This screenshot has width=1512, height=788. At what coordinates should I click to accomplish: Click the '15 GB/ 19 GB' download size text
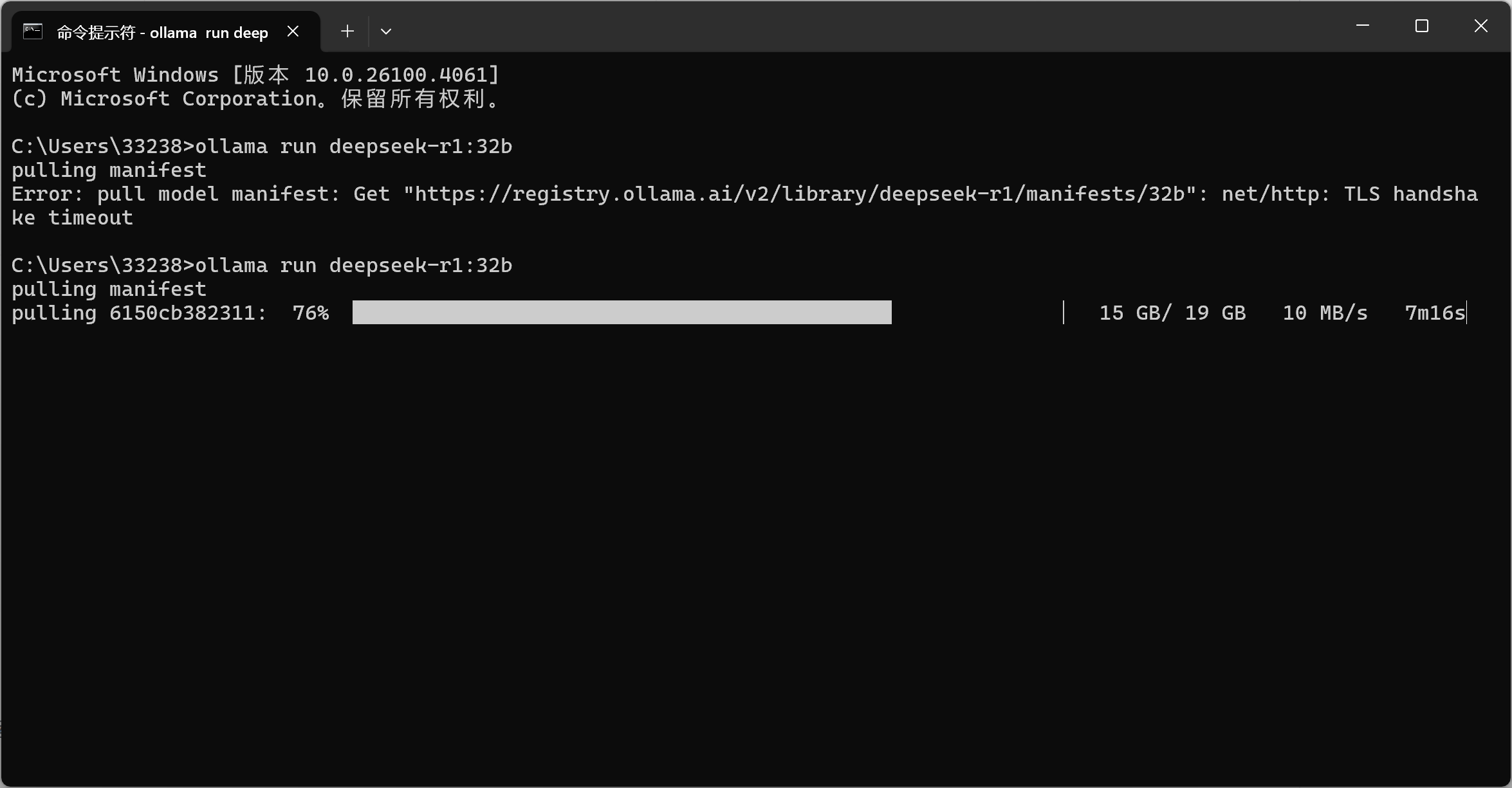[x=1172, y=313]
